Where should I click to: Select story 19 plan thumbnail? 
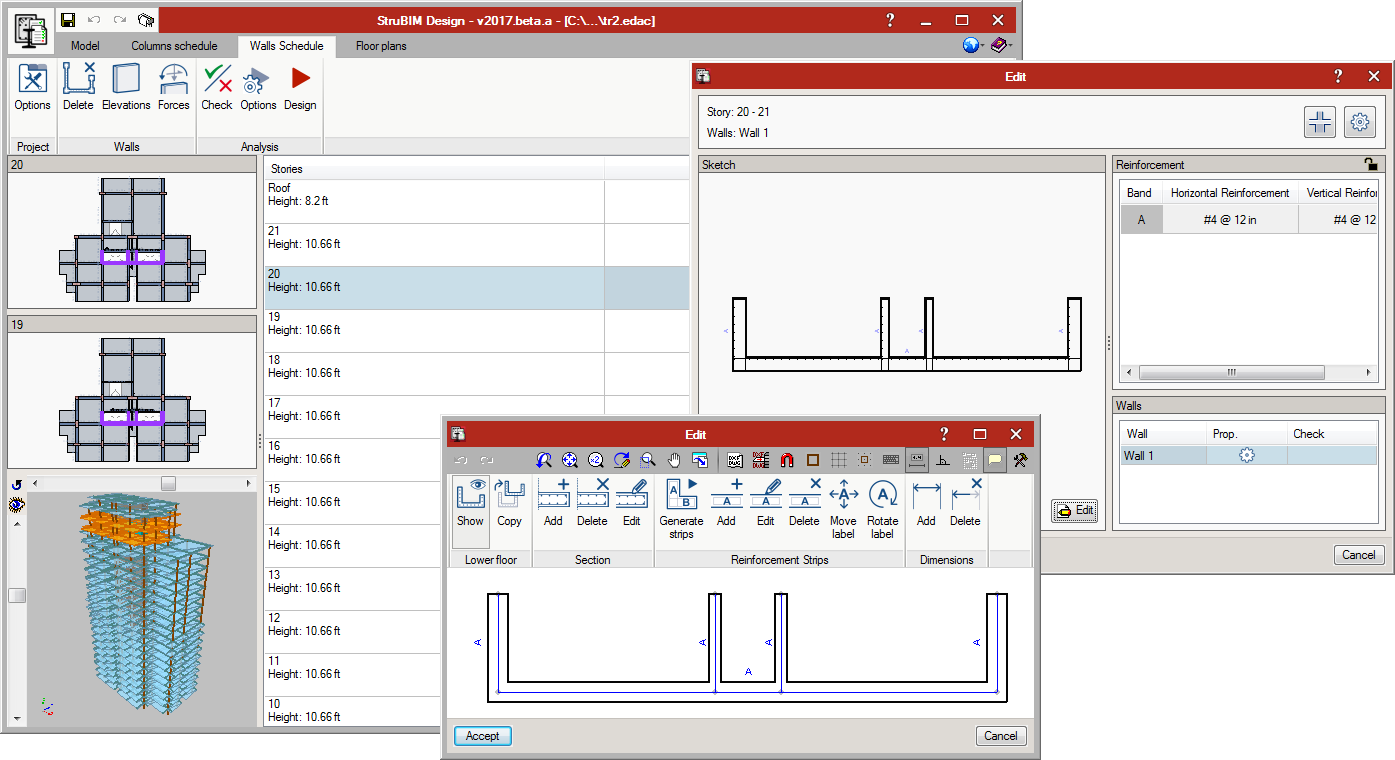click(132, 399)
